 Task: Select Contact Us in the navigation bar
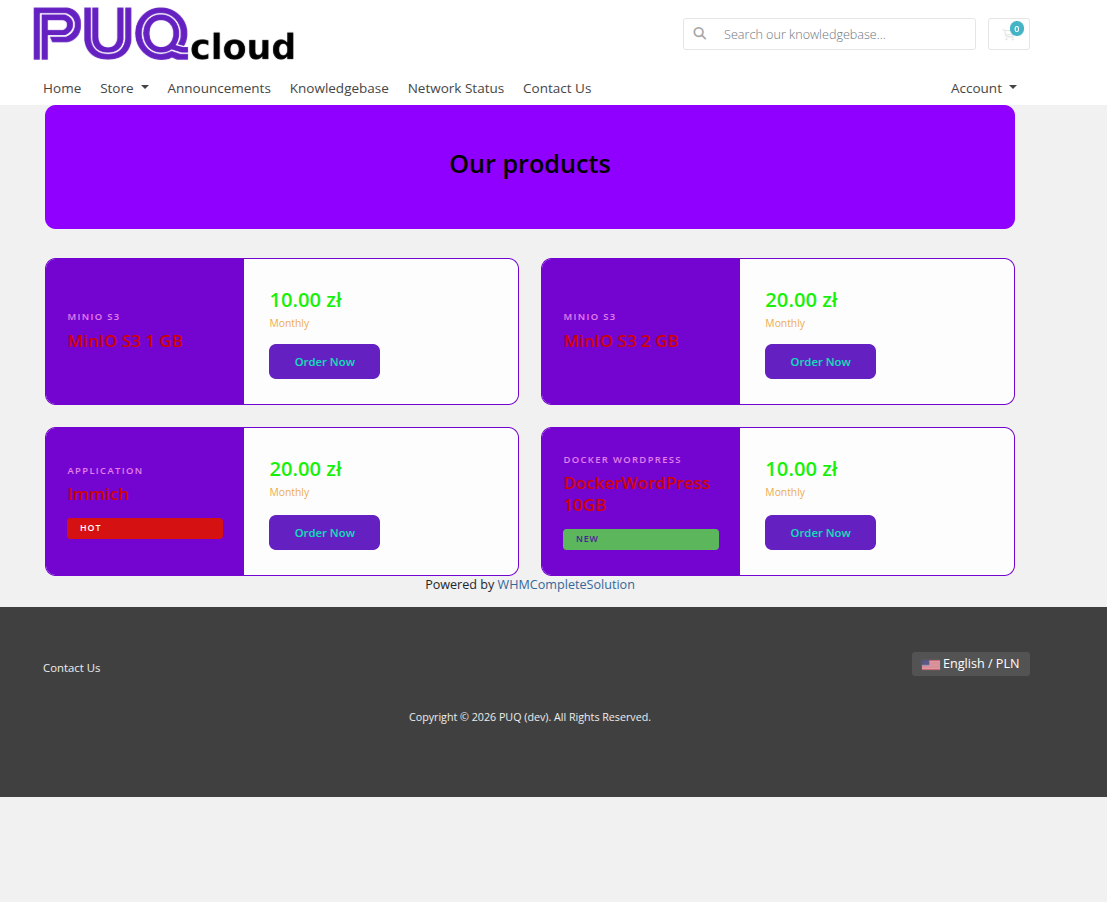557,88
